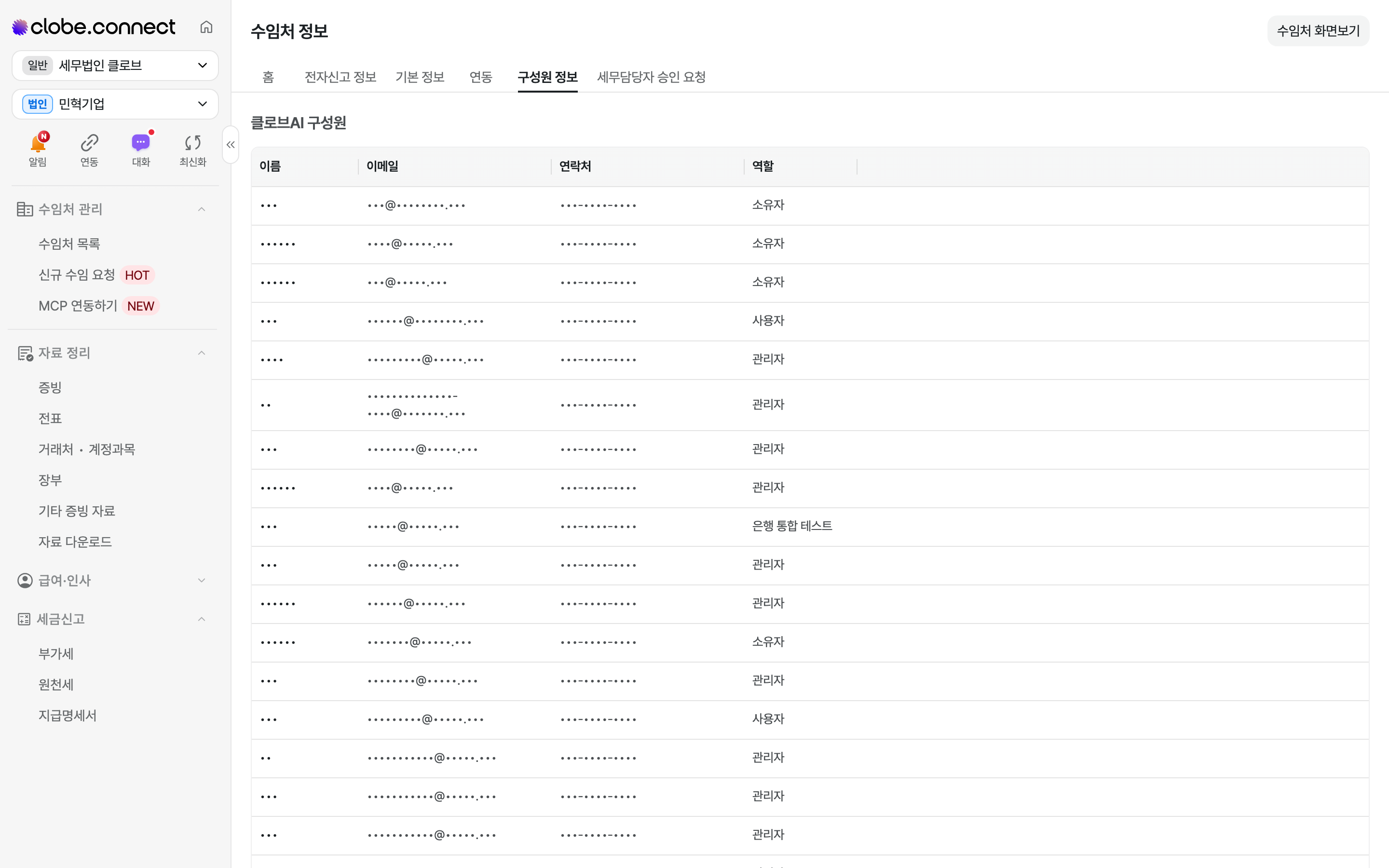Open the 세무담당자 승인 요청 tab
The width and height of the screenshot is (1389, 868).
652,77
